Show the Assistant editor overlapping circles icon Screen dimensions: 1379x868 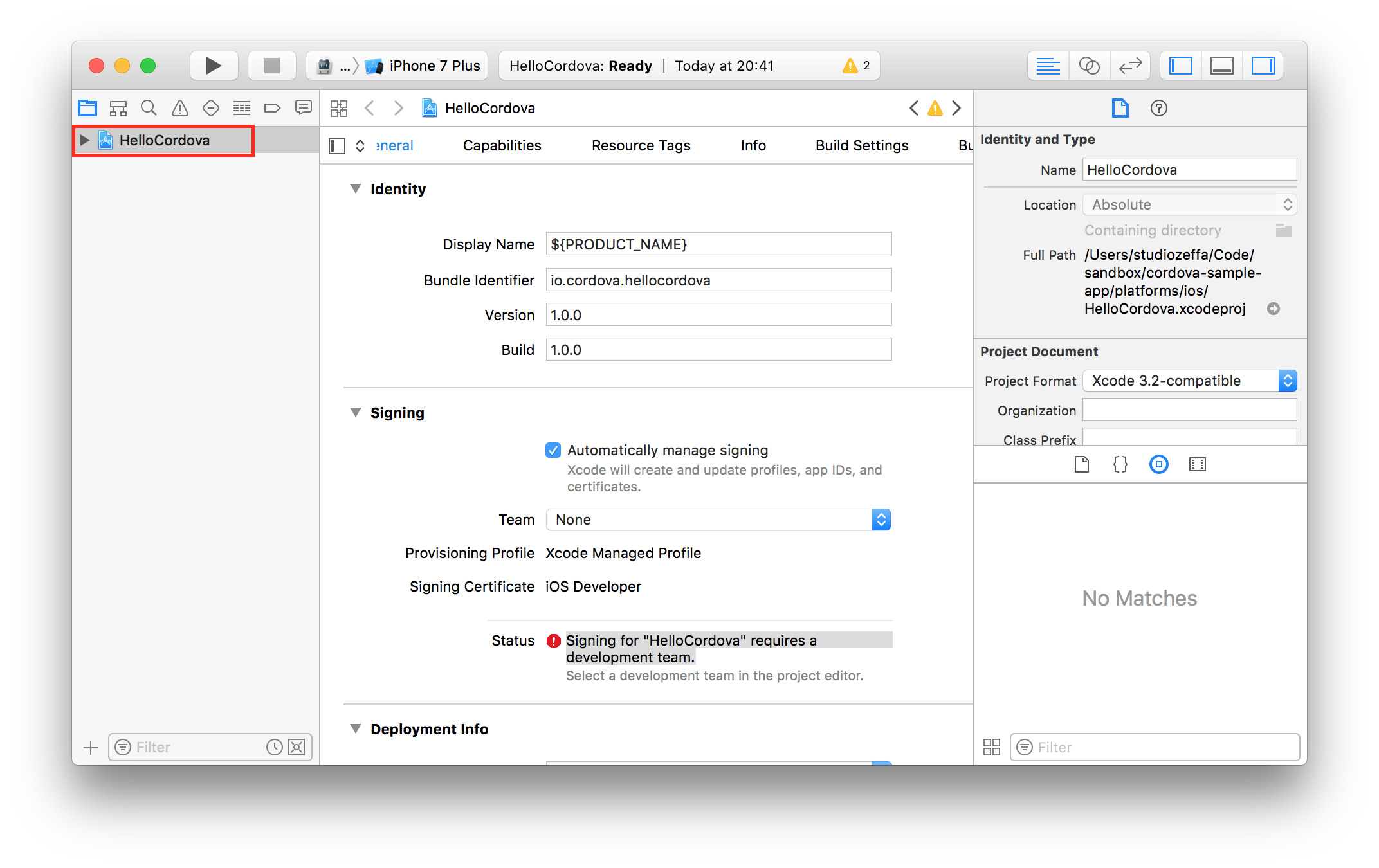coord(1090,65)
